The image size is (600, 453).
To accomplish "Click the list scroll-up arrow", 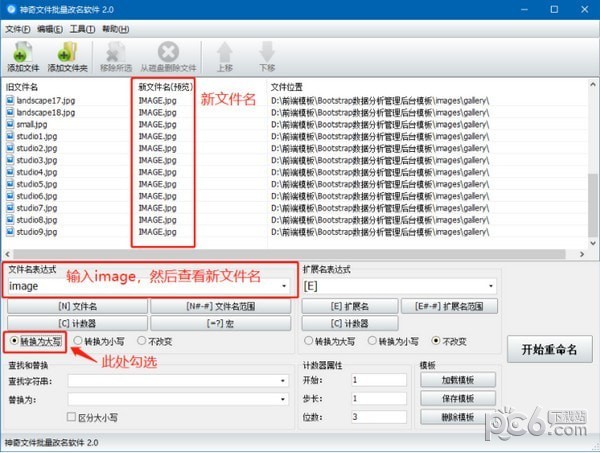I will tap(592, 84).
